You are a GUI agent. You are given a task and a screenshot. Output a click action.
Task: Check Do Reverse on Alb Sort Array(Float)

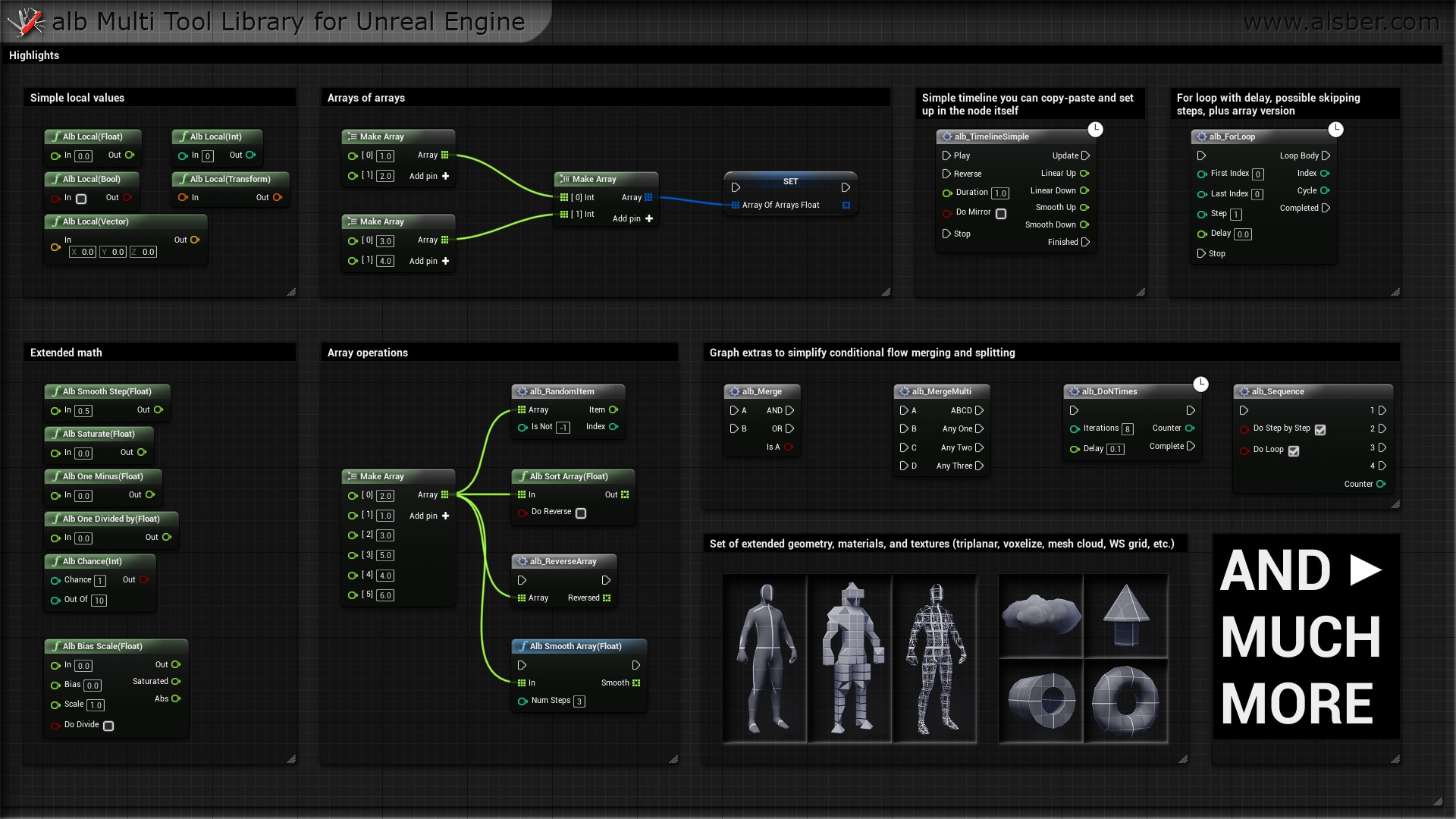click(581, 513)
